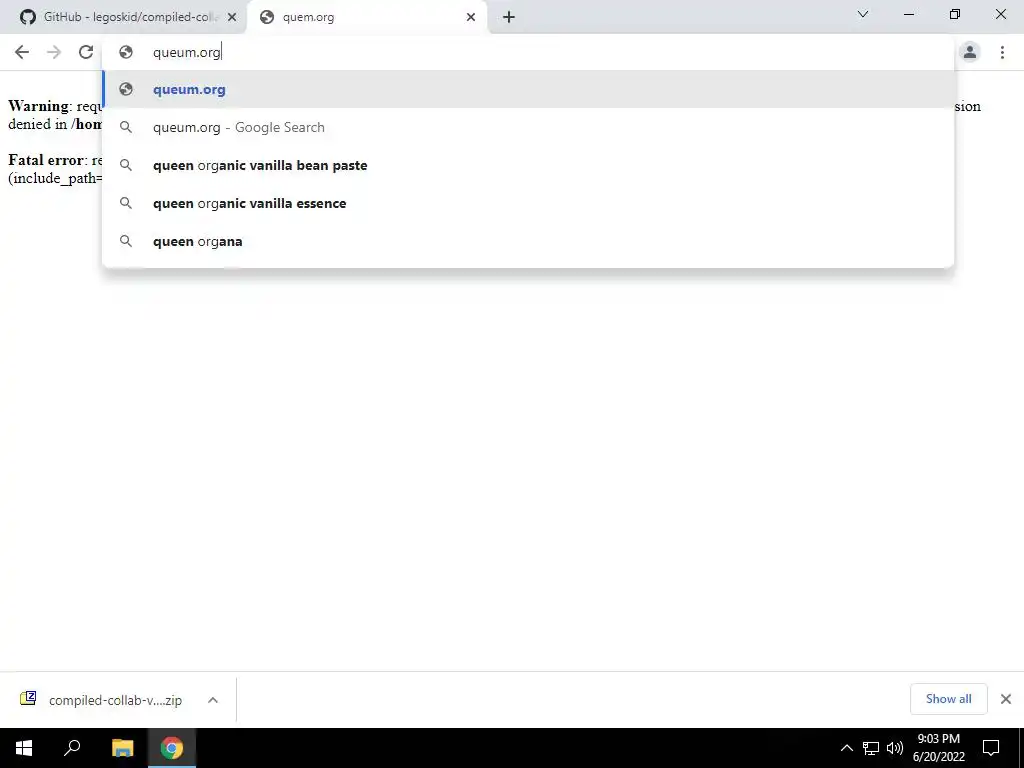The image size is (1024, 768).
Task: Show hidden system tray icons
Action: pyautogui.click(x=846, y=748)
